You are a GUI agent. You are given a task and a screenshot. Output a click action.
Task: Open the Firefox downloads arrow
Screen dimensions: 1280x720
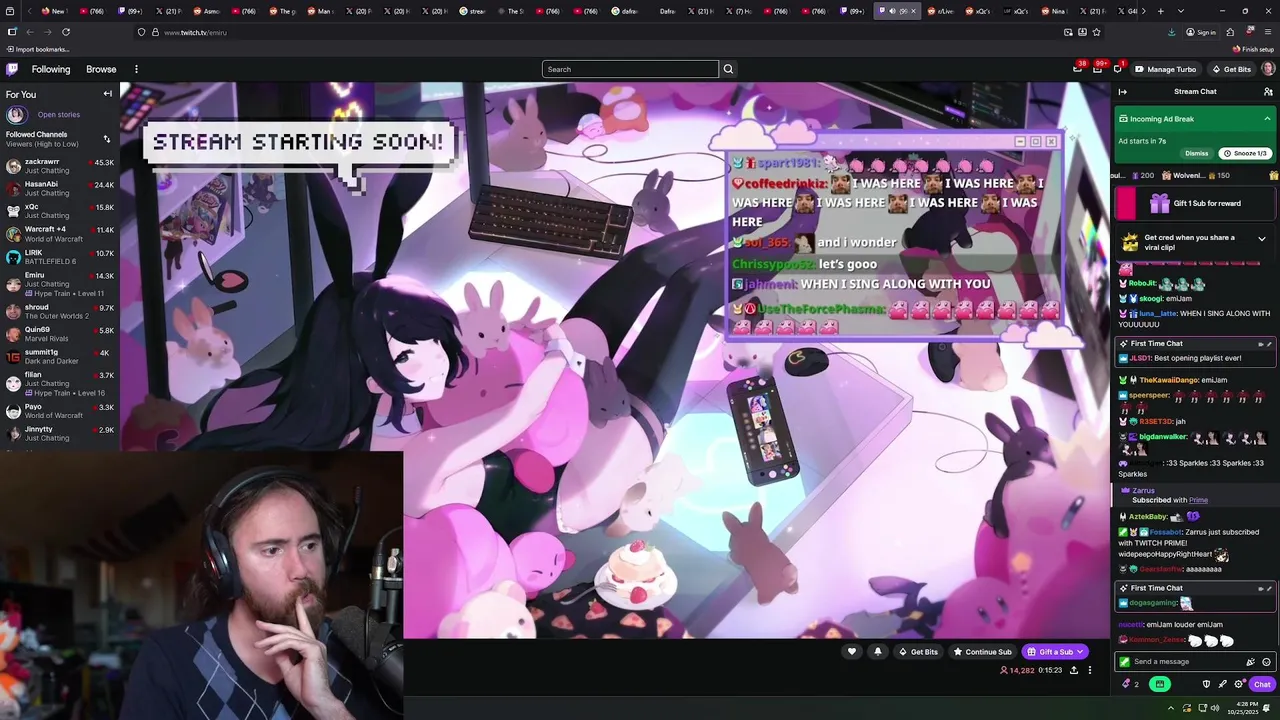pos(1171,32)
